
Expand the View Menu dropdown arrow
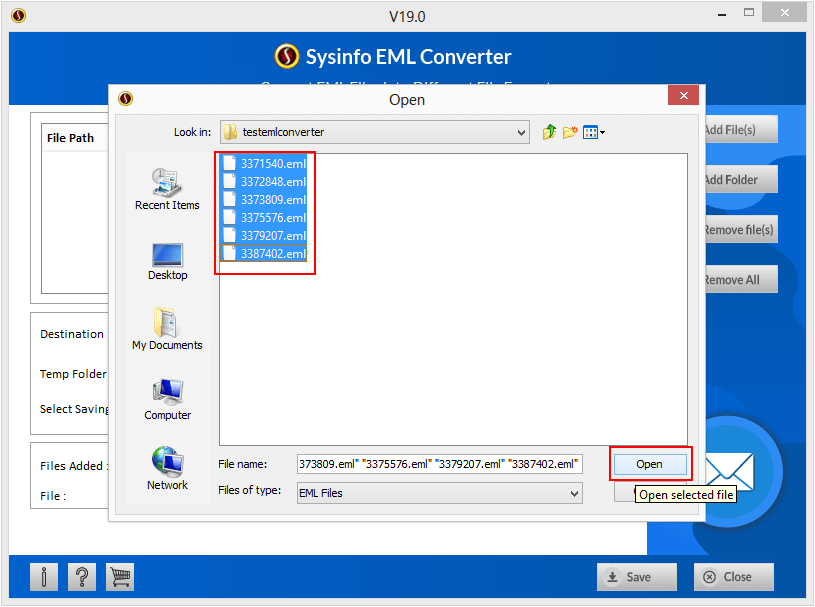coord(600,131)
